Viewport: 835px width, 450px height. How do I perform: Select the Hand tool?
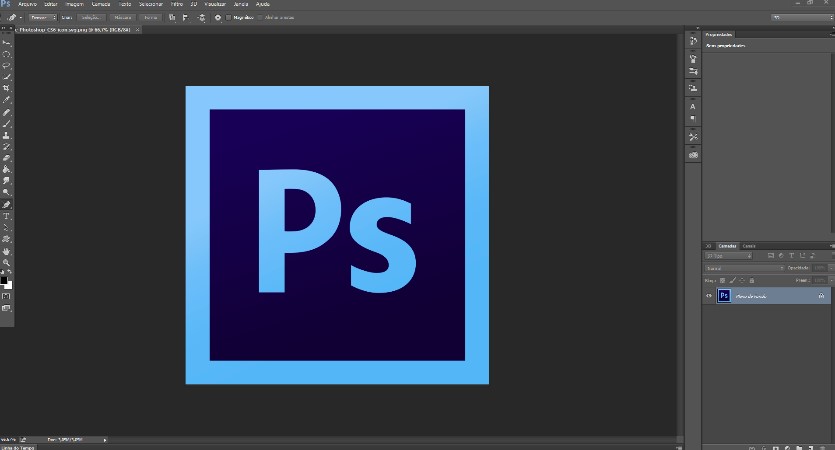click(6, 251)
